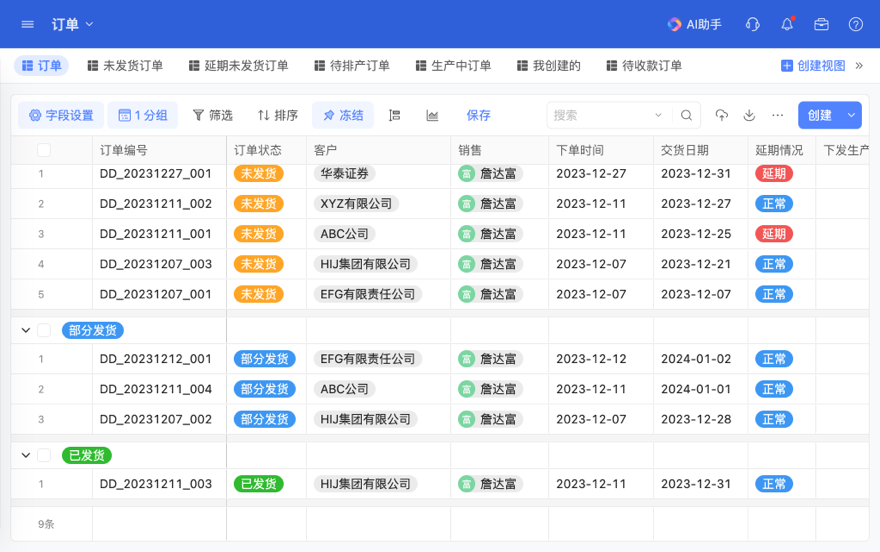
Task: Open the search field type dropdown arrow
Action: tap(658, 115)
